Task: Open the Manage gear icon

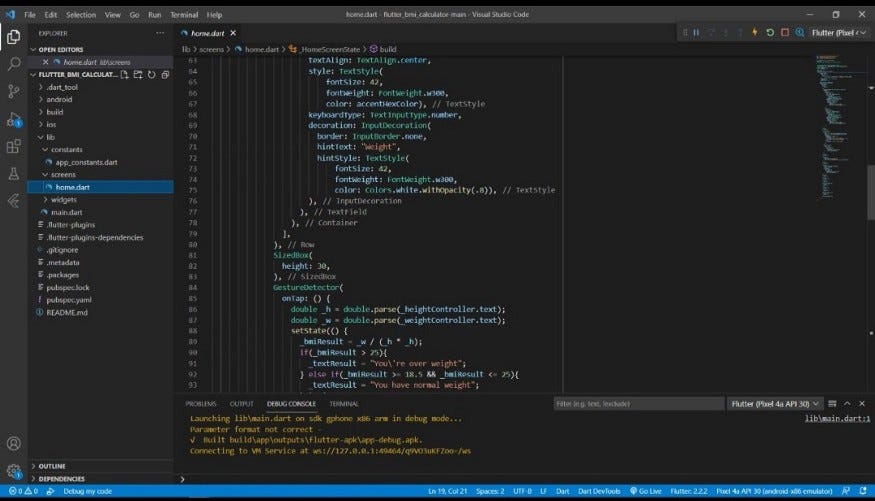Action: point(13,471)
